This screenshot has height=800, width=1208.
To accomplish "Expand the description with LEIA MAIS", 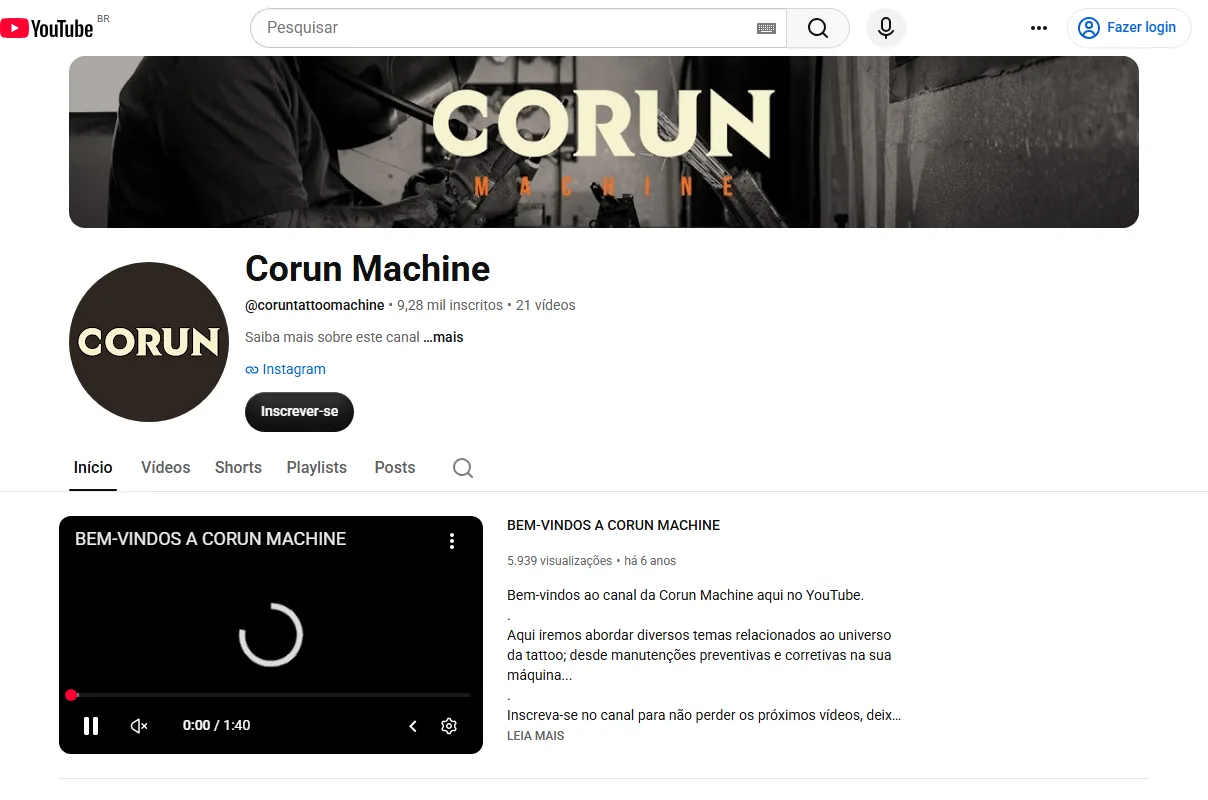I will pyautogui.click(x=535, y=736).
